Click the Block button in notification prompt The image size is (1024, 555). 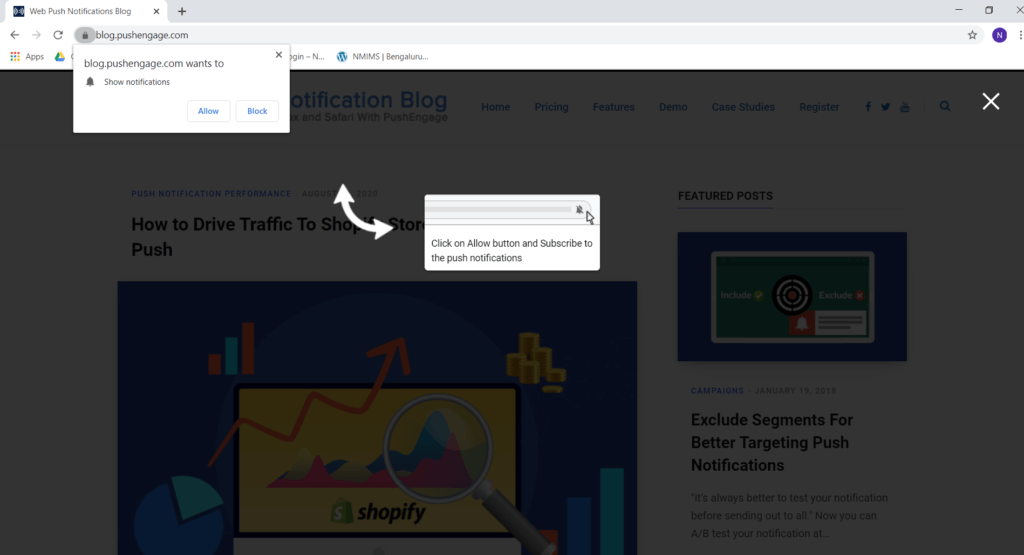pos(257,111)
